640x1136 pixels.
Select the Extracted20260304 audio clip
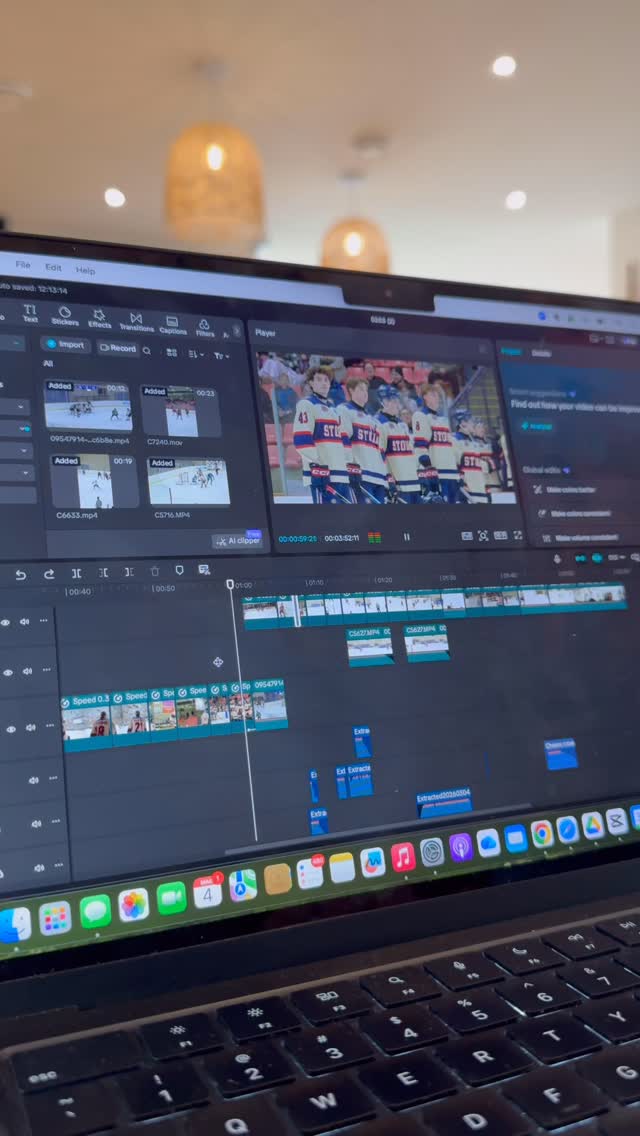(444, 802)
